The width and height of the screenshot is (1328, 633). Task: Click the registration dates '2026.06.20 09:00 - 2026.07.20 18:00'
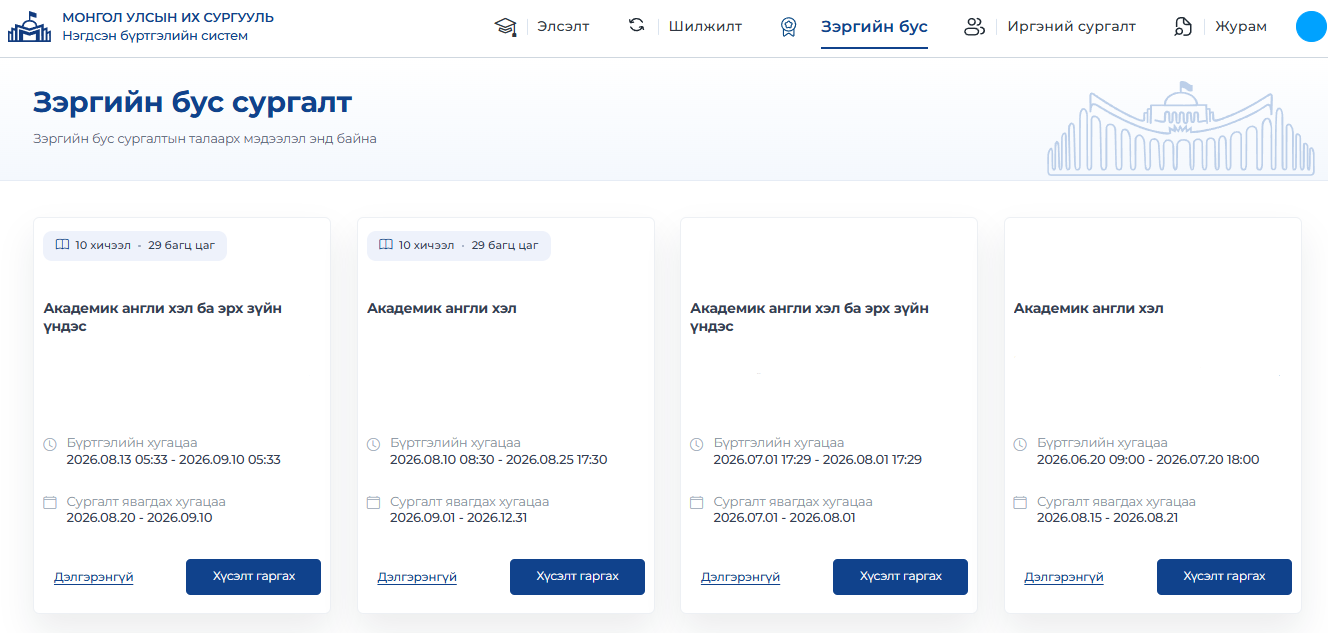click(x=1148, y=460)
